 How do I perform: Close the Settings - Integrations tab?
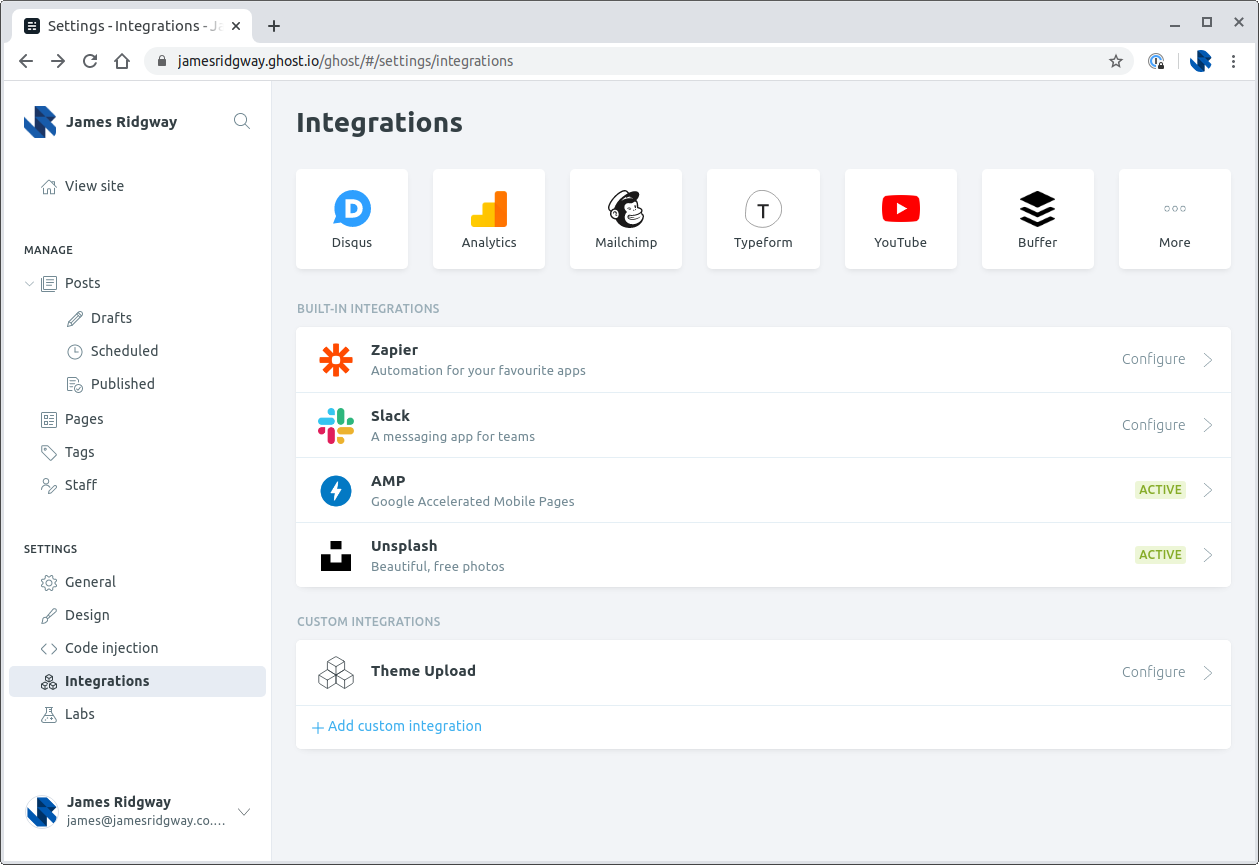click(236, 26)
